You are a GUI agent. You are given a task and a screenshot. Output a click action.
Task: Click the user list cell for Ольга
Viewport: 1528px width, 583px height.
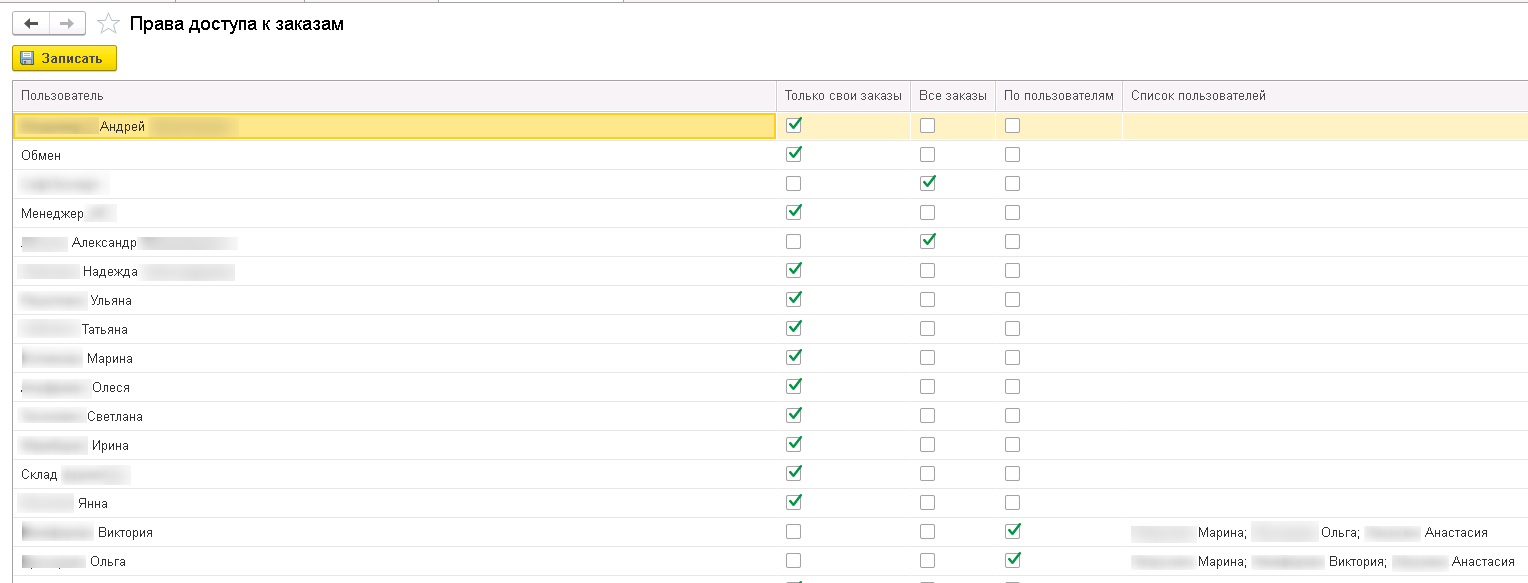click(x=1310, y=562)
